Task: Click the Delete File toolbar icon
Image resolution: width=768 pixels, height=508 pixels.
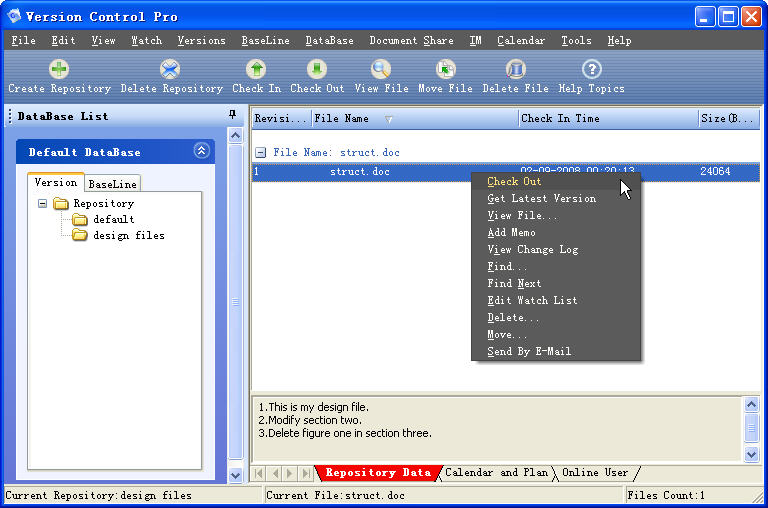Action: pos(516,69)
